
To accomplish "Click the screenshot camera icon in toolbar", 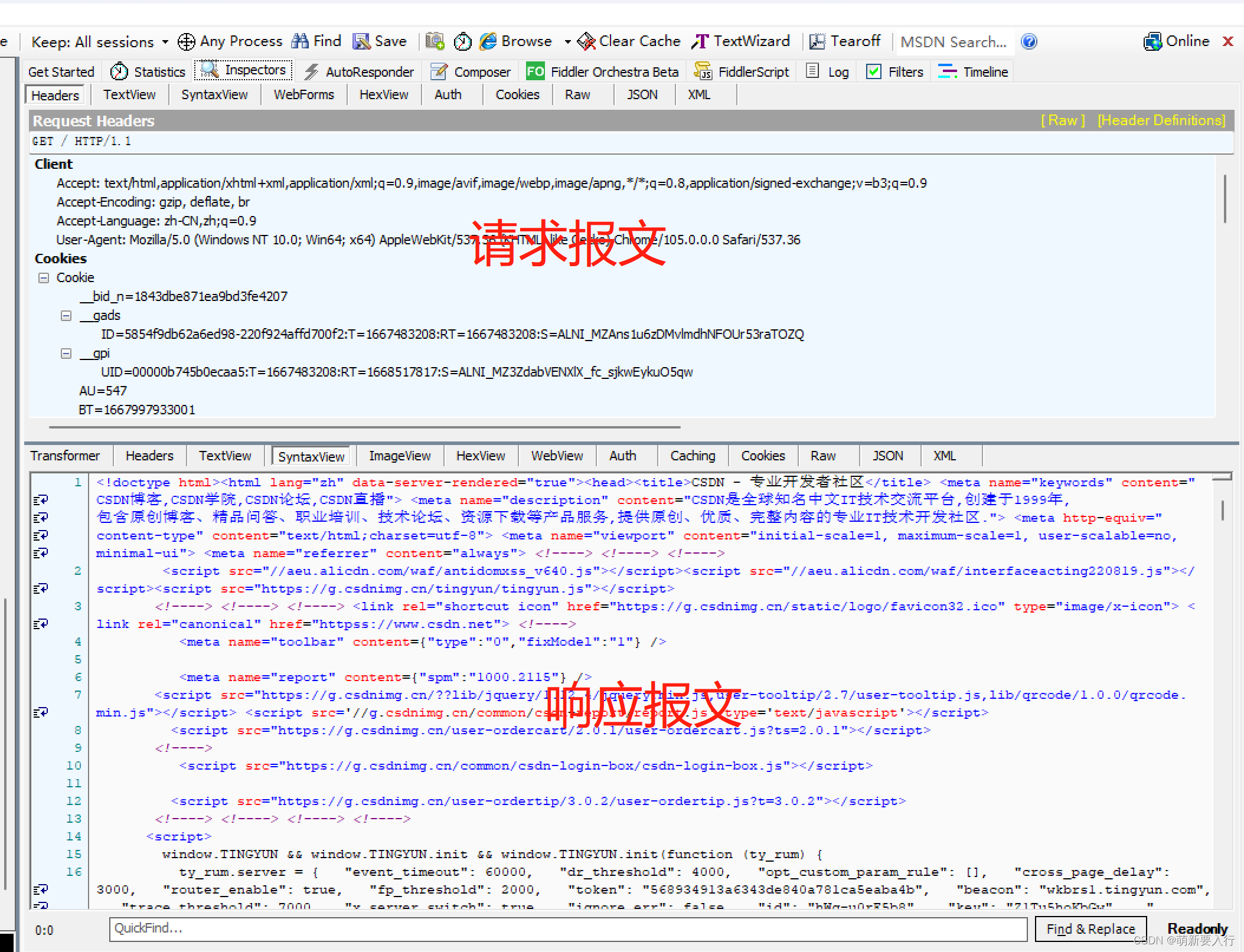I will pos(435,41).
